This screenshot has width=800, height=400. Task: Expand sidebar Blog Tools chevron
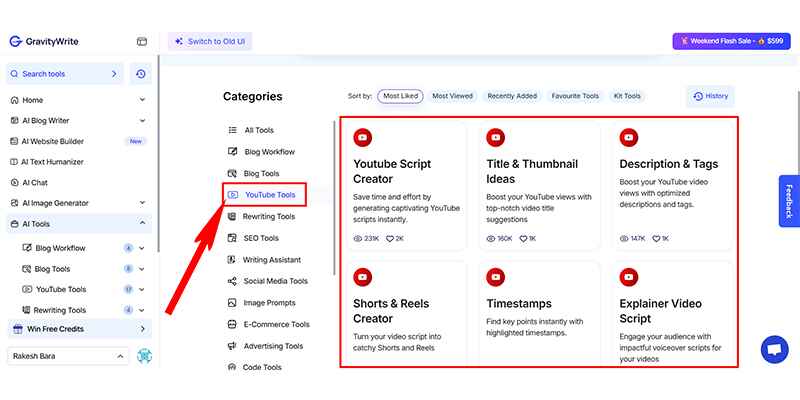141,269
